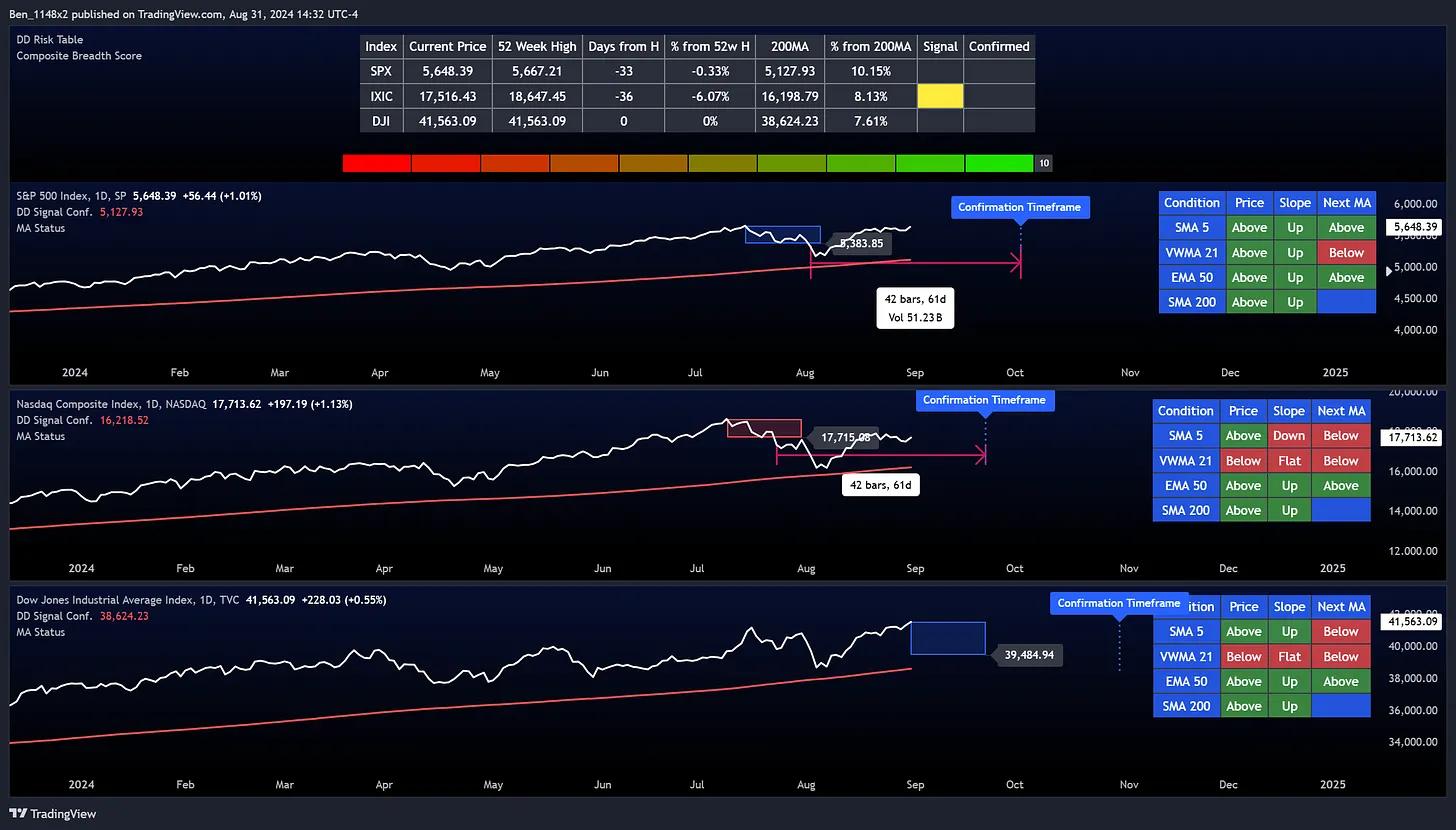Click the 42 bars, 61d label on Nasdaq chart
Viewport: 1456px width, 830px height.
point(881,485)
